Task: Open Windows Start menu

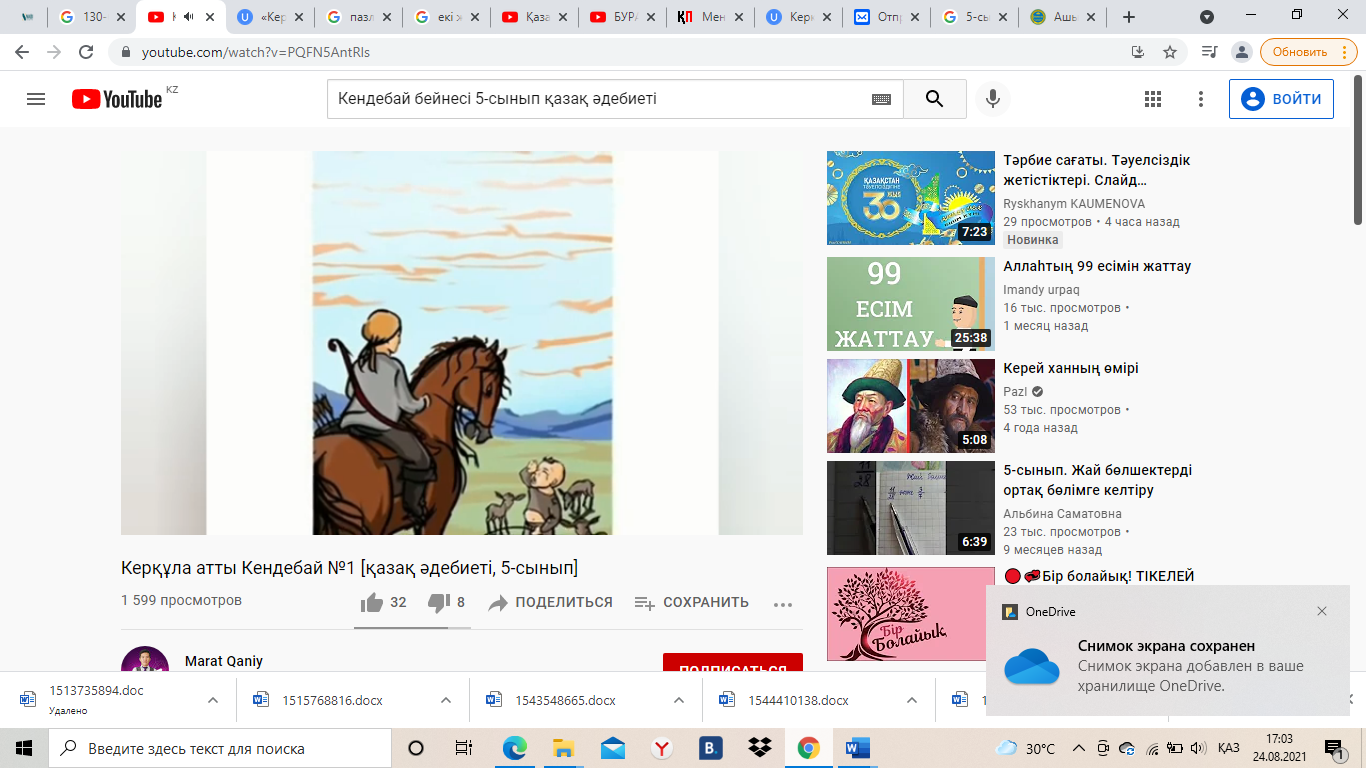Action: (x=24, y=748)
